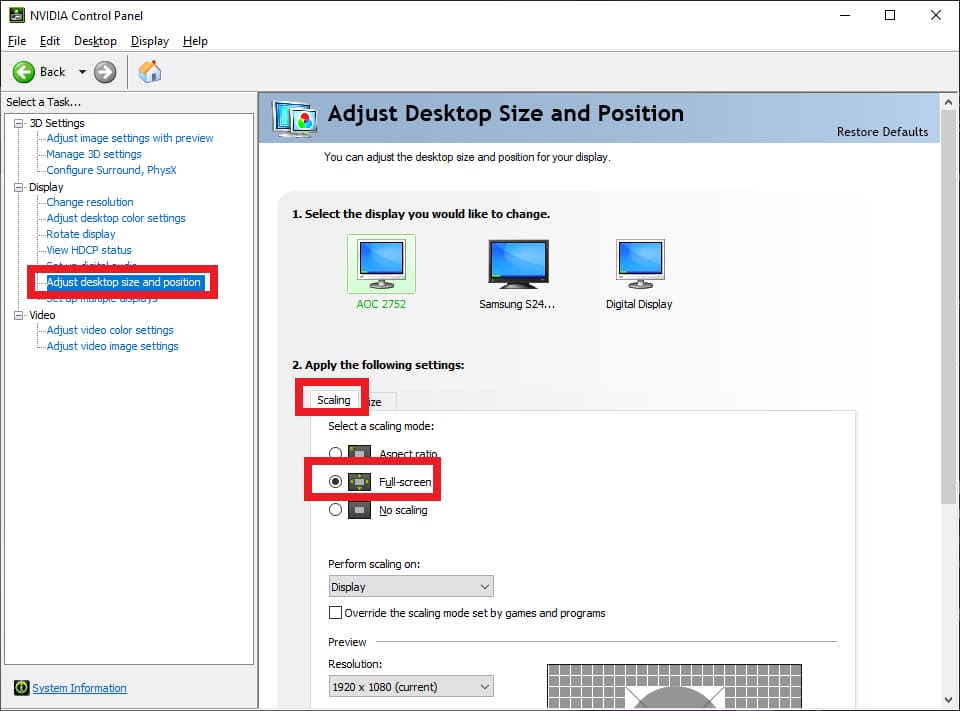Switch to the Size tab
The height and width of the screenshot is (711, 960).
377,401
